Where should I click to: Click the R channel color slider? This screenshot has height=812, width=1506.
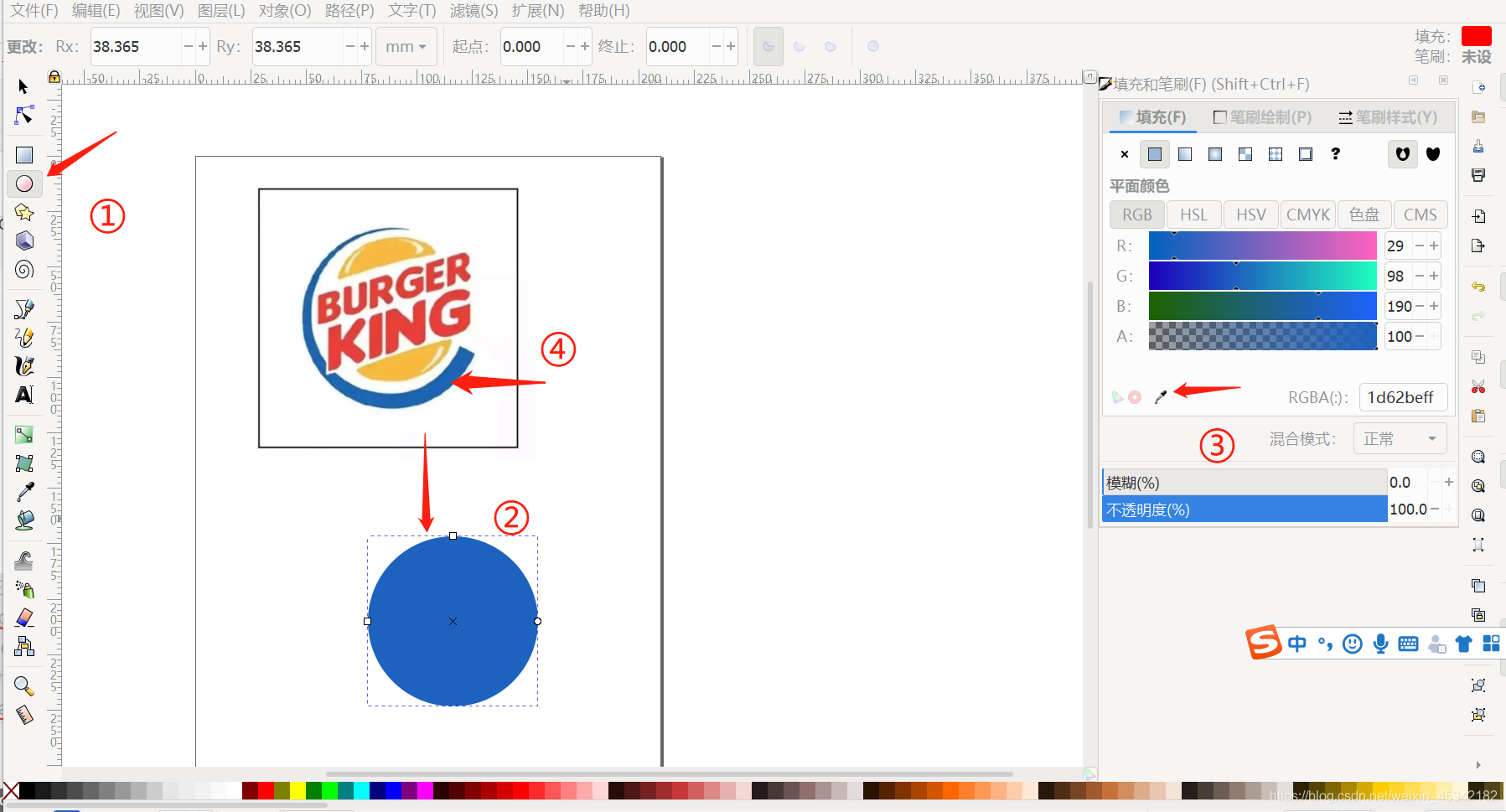pos(1263,246)
